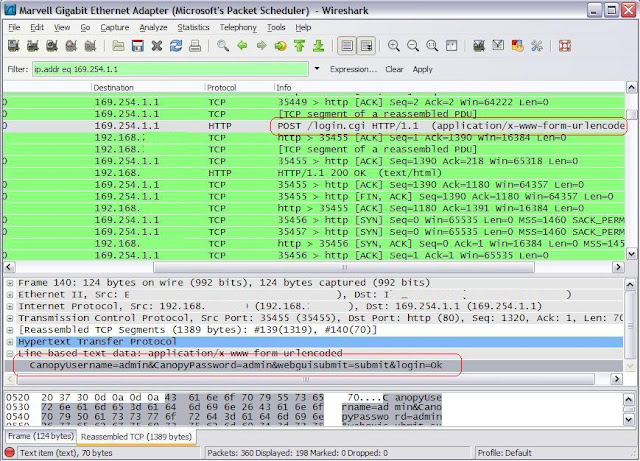Zoom in on packet text
Screen dimensions: 640x461
click(393, 46)
